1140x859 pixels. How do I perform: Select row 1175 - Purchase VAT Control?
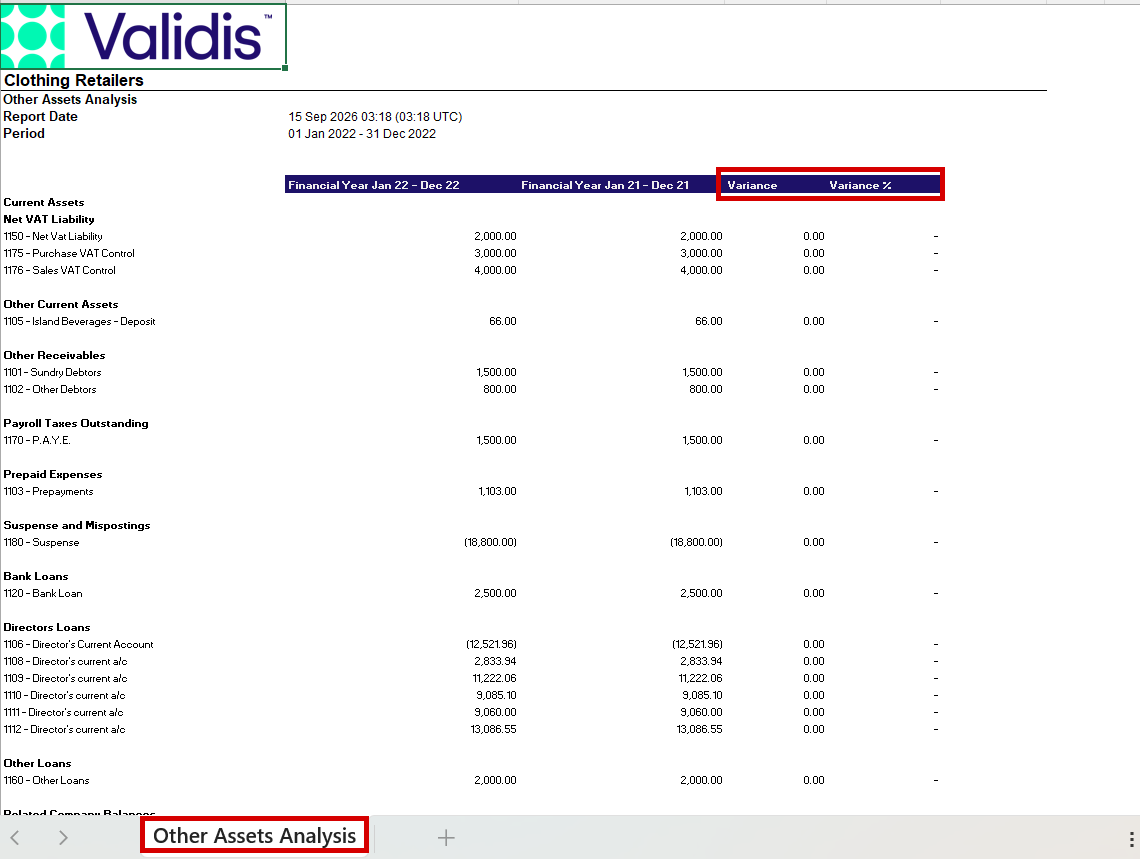[x=69, y=253]
